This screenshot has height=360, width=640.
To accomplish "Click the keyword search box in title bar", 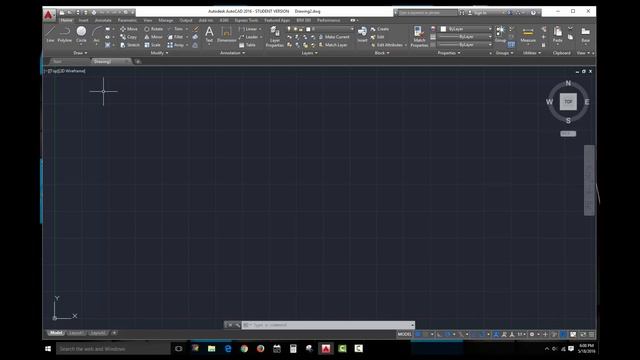I will pyautogui.click(x=427, y=13).
